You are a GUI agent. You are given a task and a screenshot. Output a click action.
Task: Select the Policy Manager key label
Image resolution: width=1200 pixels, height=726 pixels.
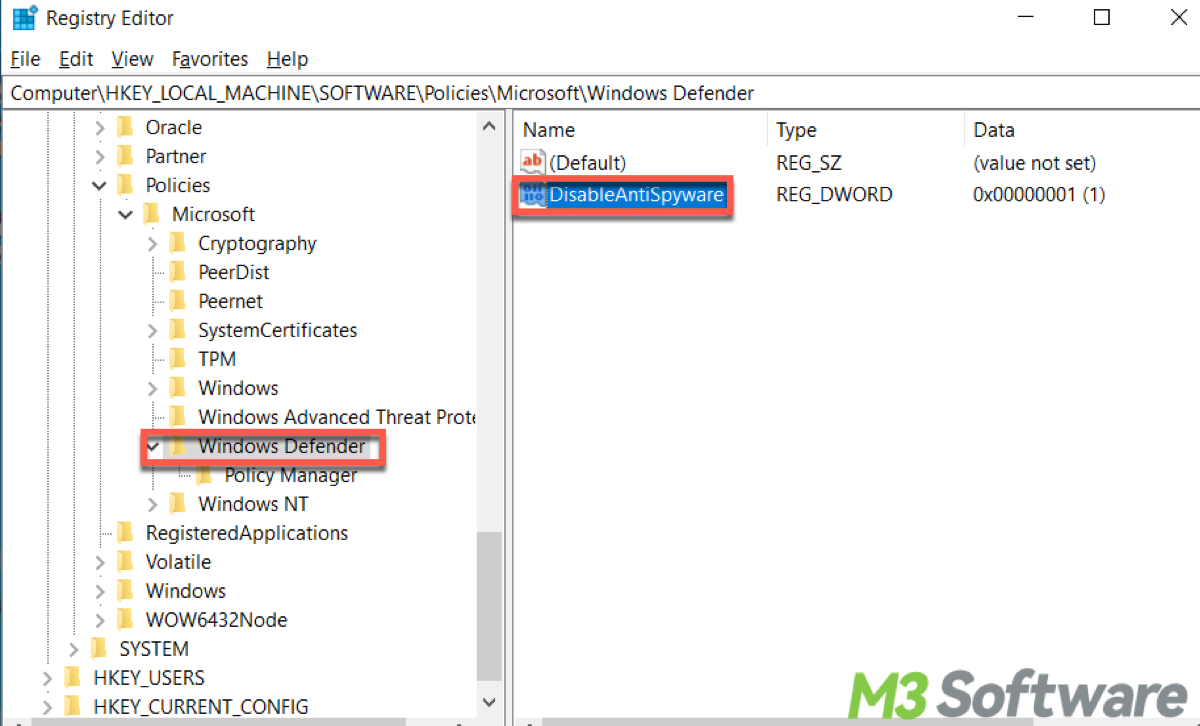(x=290, y=476)
